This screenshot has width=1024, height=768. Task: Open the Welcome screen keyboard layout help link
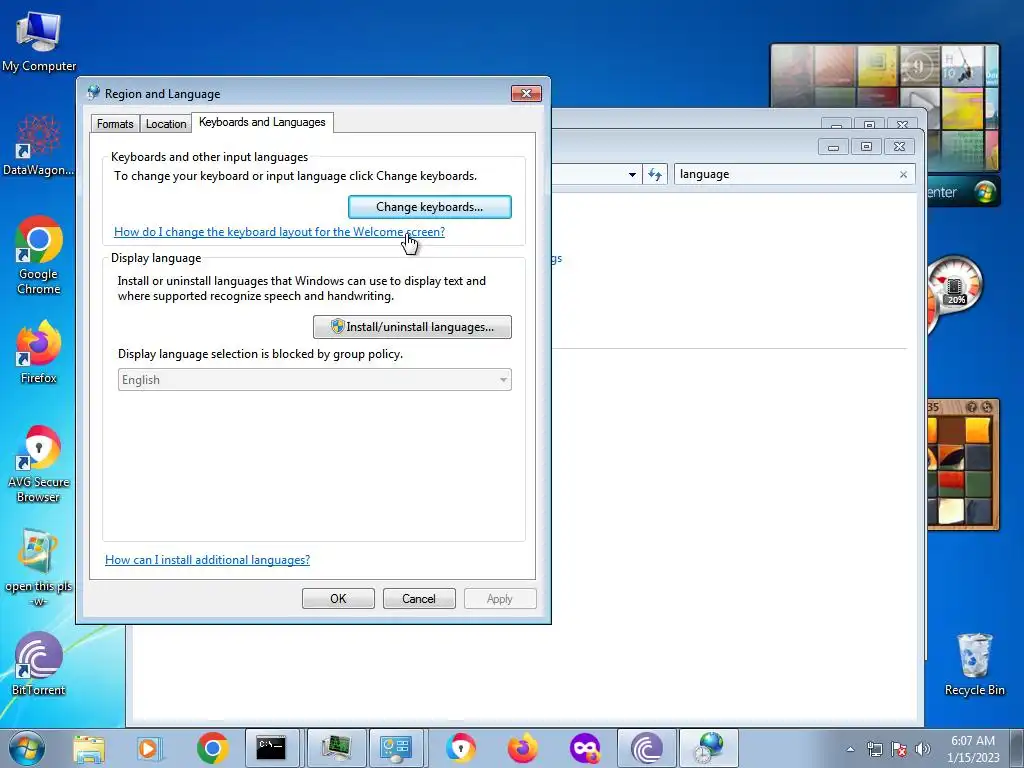280,232
